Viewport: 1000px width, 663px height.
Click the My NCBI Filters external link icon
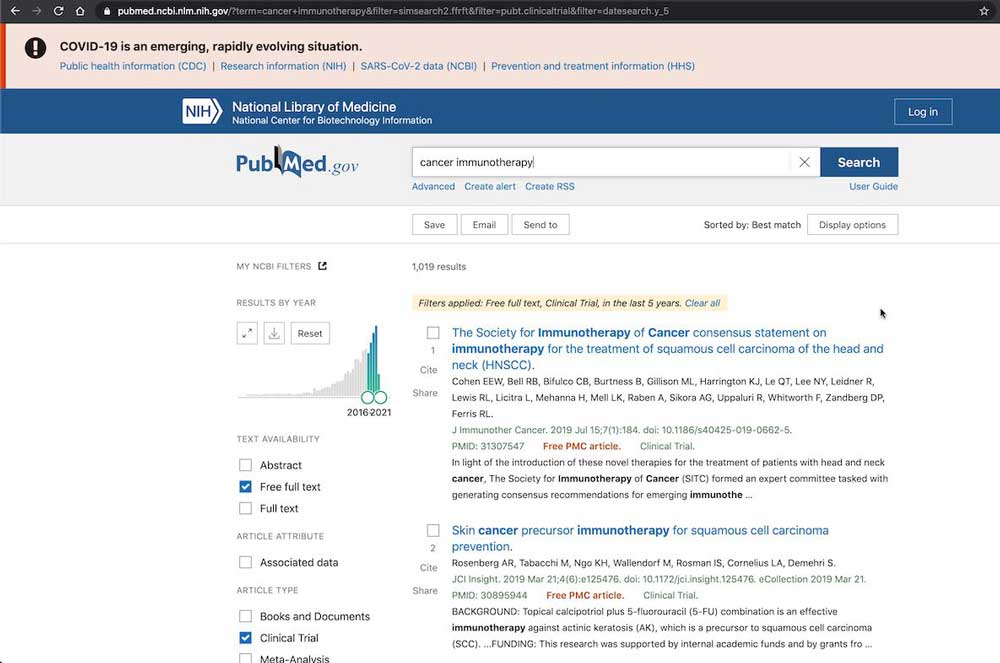(x=322, y=266)
